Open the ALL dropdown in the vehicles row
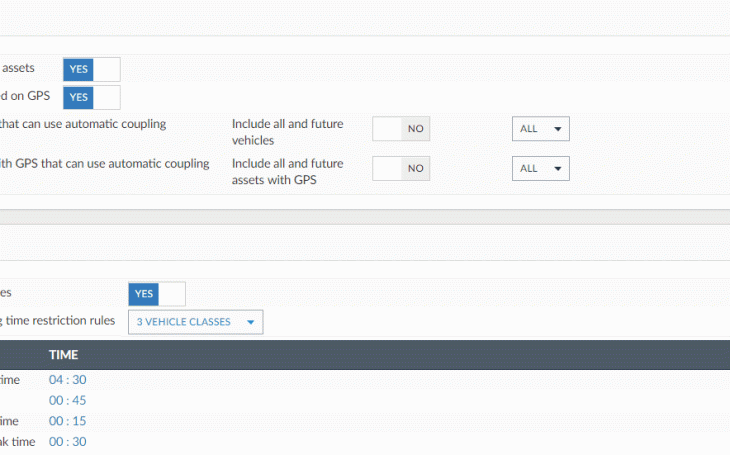This screenshot has width=730, height=455. click(x=540, y=129)
